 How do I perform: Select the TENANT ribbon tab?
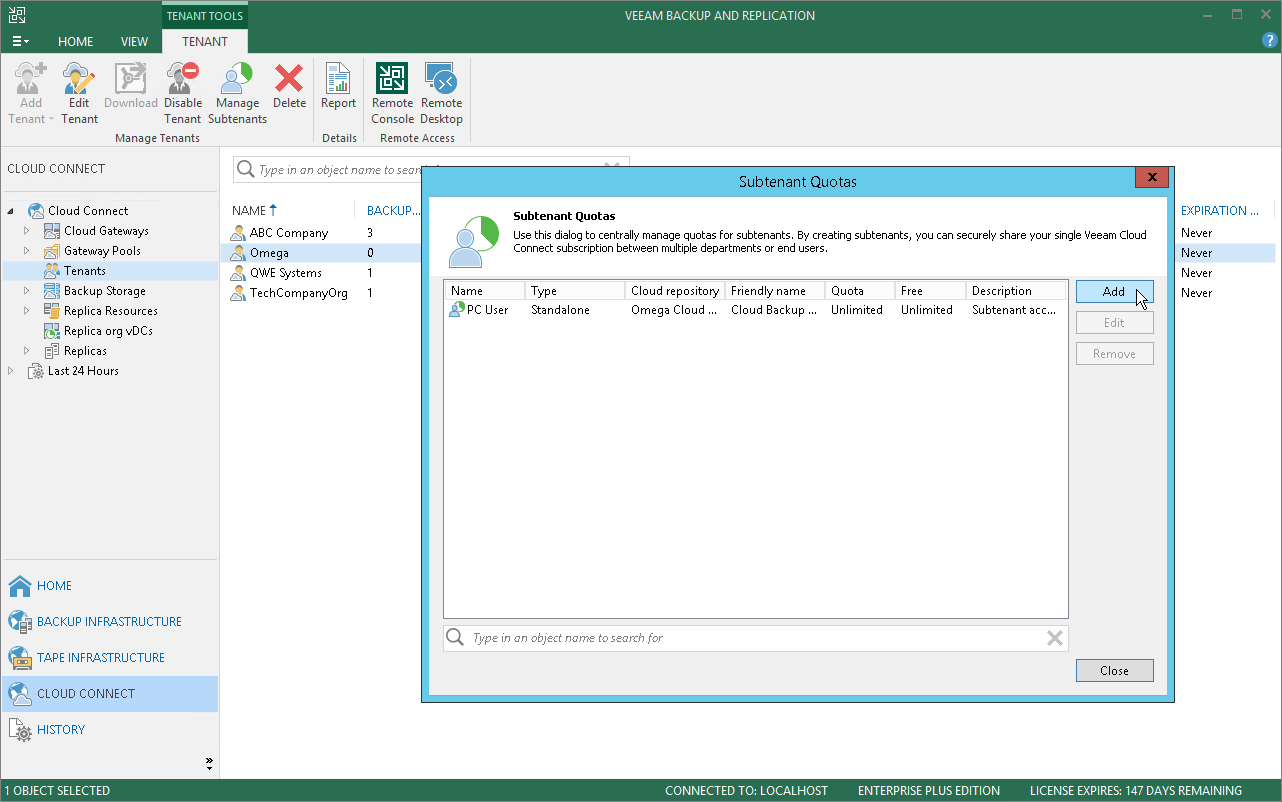(205, 41)
